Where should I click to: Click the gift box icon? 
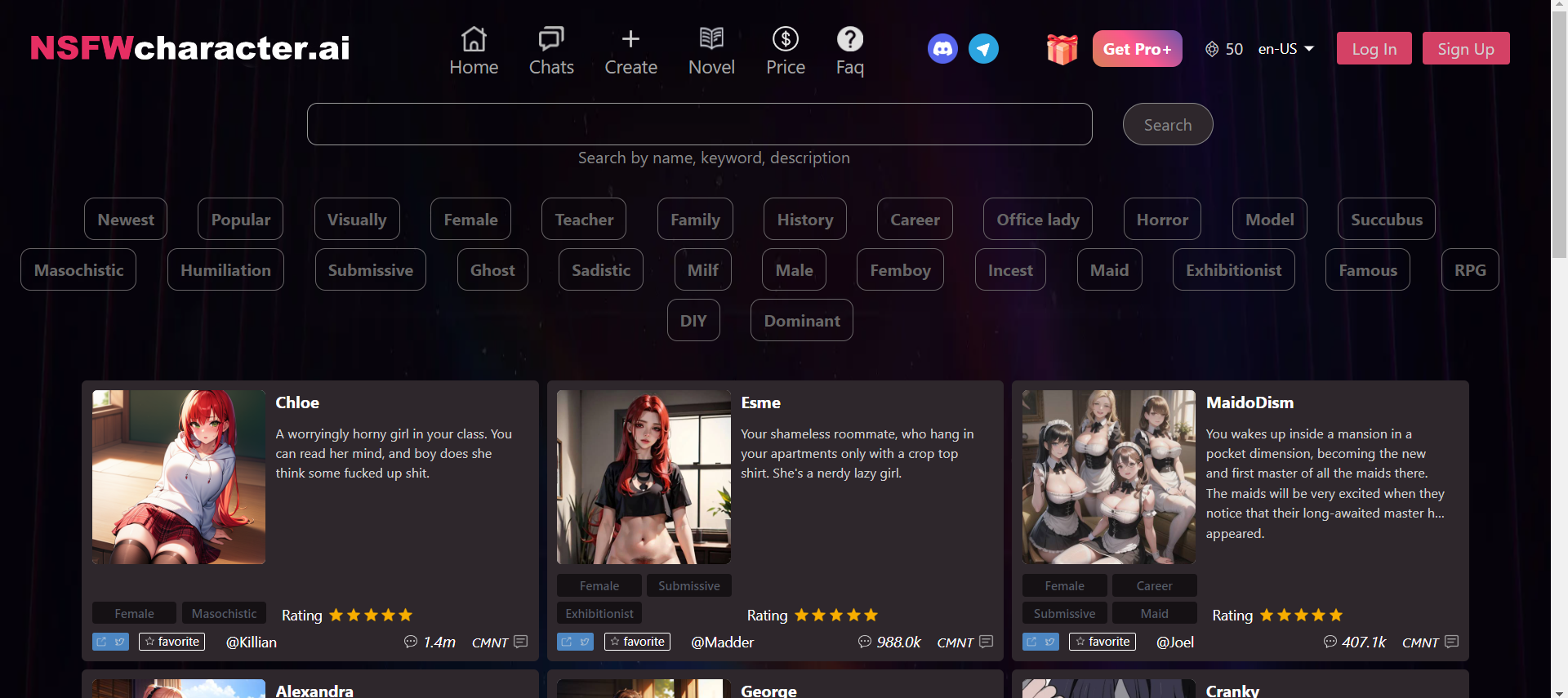point(1062,49)
